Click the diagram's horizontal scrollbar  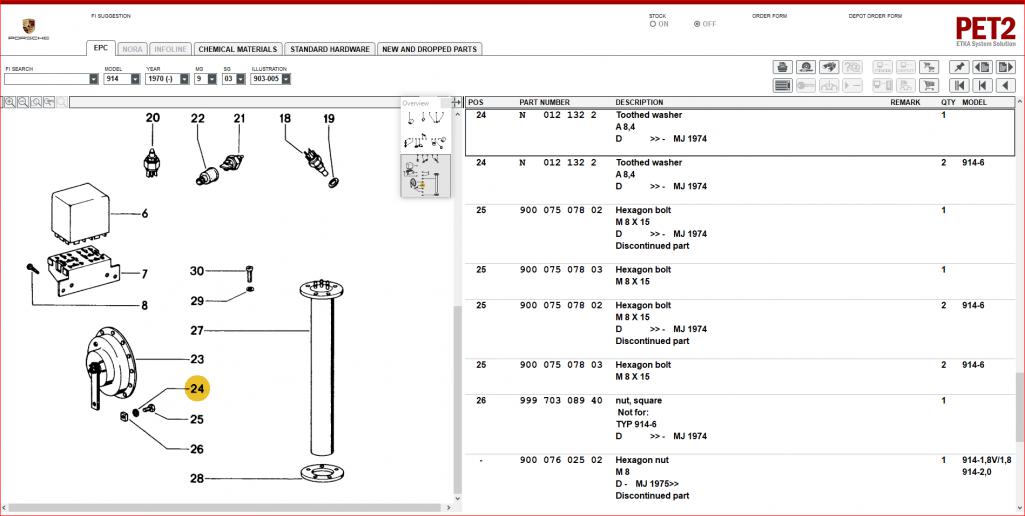coord(226,507)
